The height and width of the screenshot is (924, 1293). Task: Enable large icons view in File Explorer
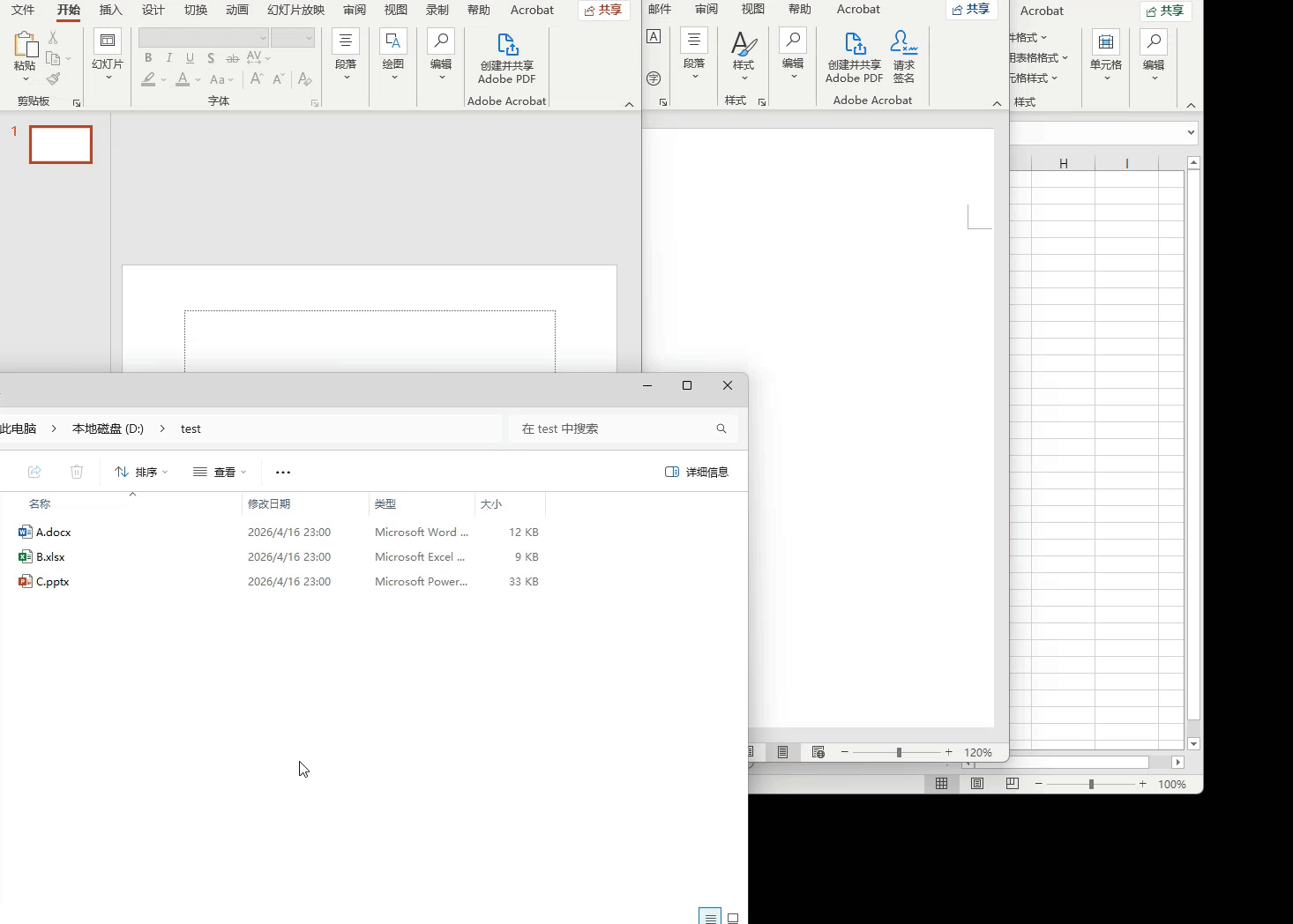732,918
